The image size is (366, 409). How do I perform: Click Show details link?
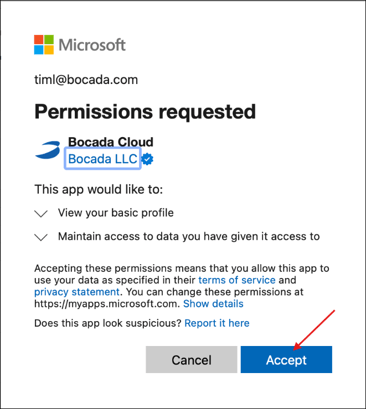coord(213,304)
